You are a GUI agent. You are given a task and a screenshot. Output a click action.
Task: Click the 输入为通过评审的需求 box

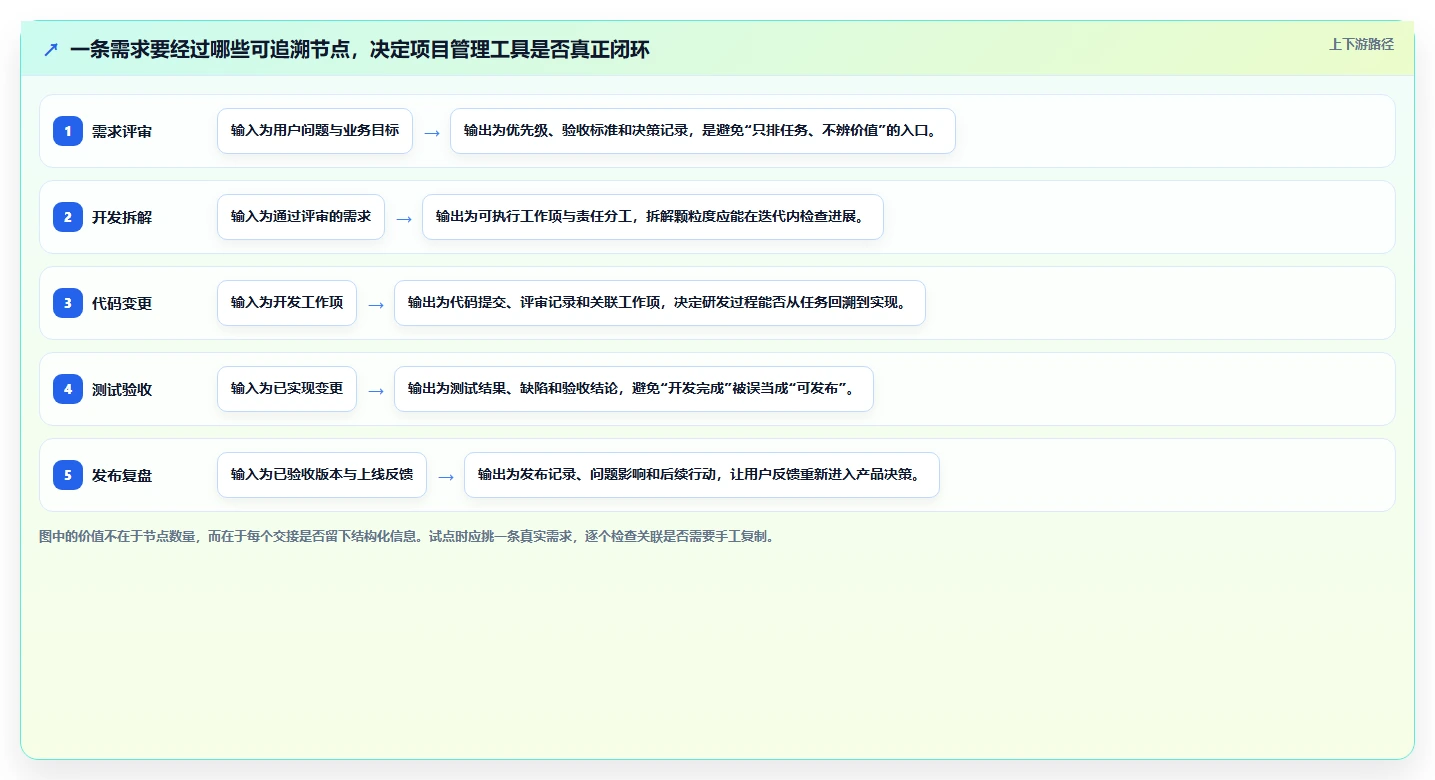point(301,217)
